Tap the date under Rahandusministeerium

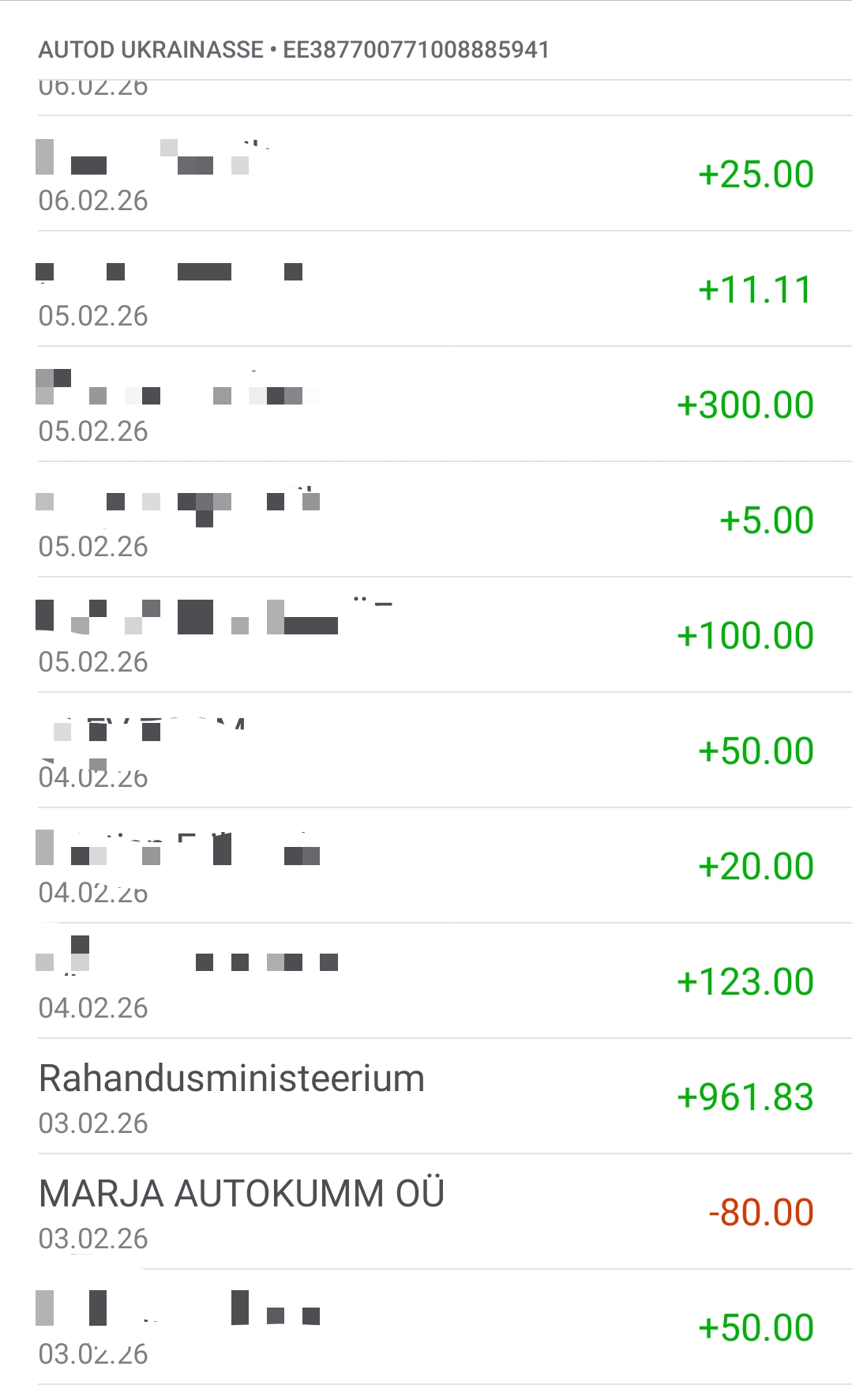(x=93, y=1123)
